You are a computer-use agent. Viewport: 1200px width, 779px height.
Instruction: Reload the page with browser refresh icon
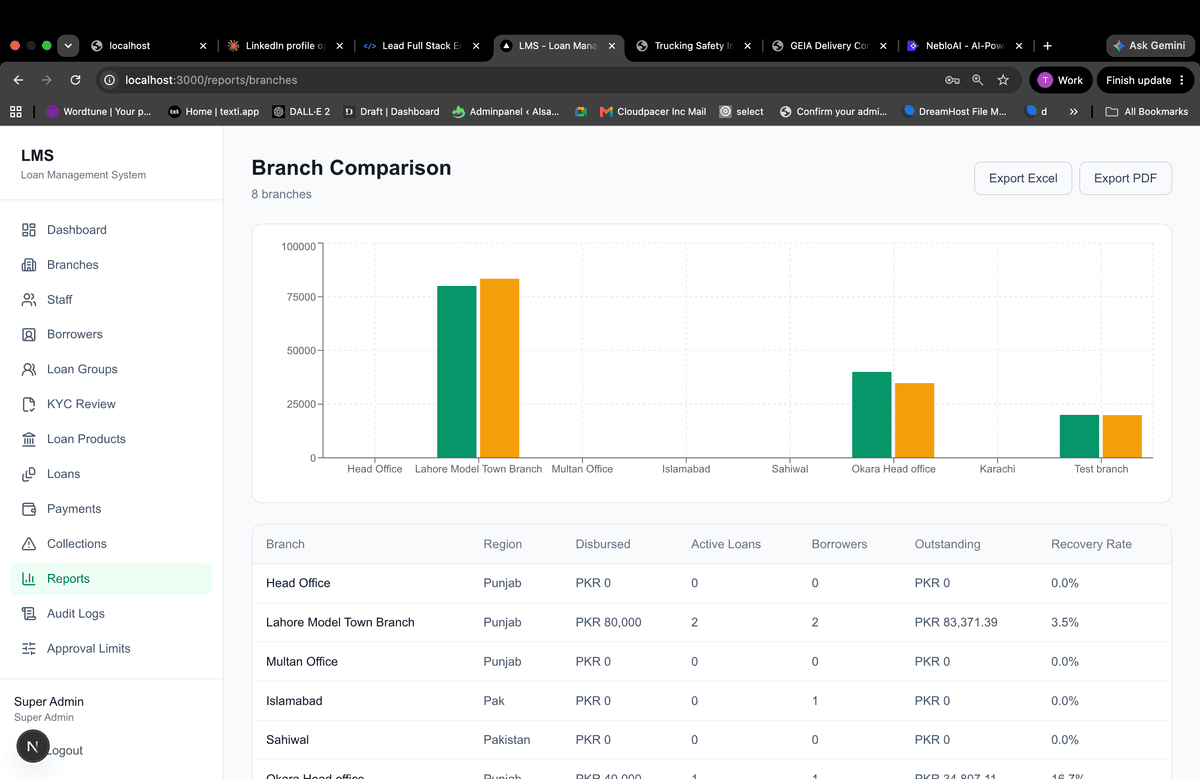click(x=75, y=80)
